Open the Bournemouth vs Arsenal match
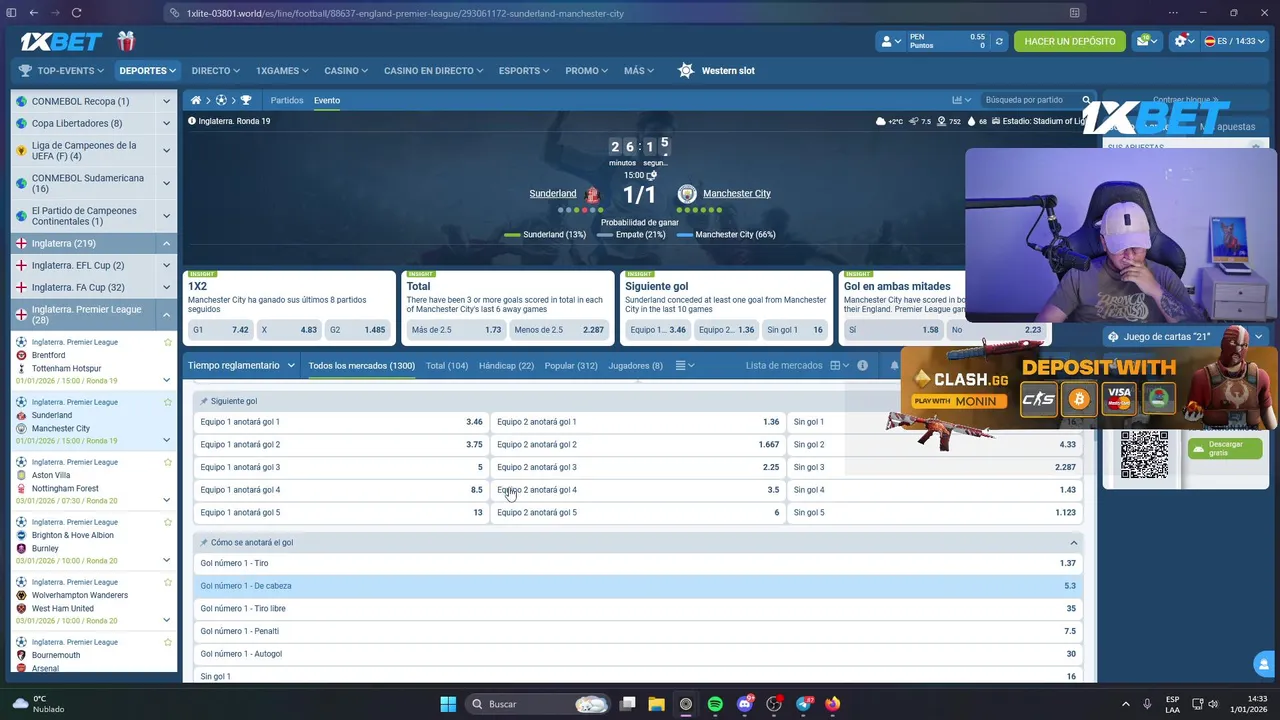 pyautogui.click(x=94, y=655)
